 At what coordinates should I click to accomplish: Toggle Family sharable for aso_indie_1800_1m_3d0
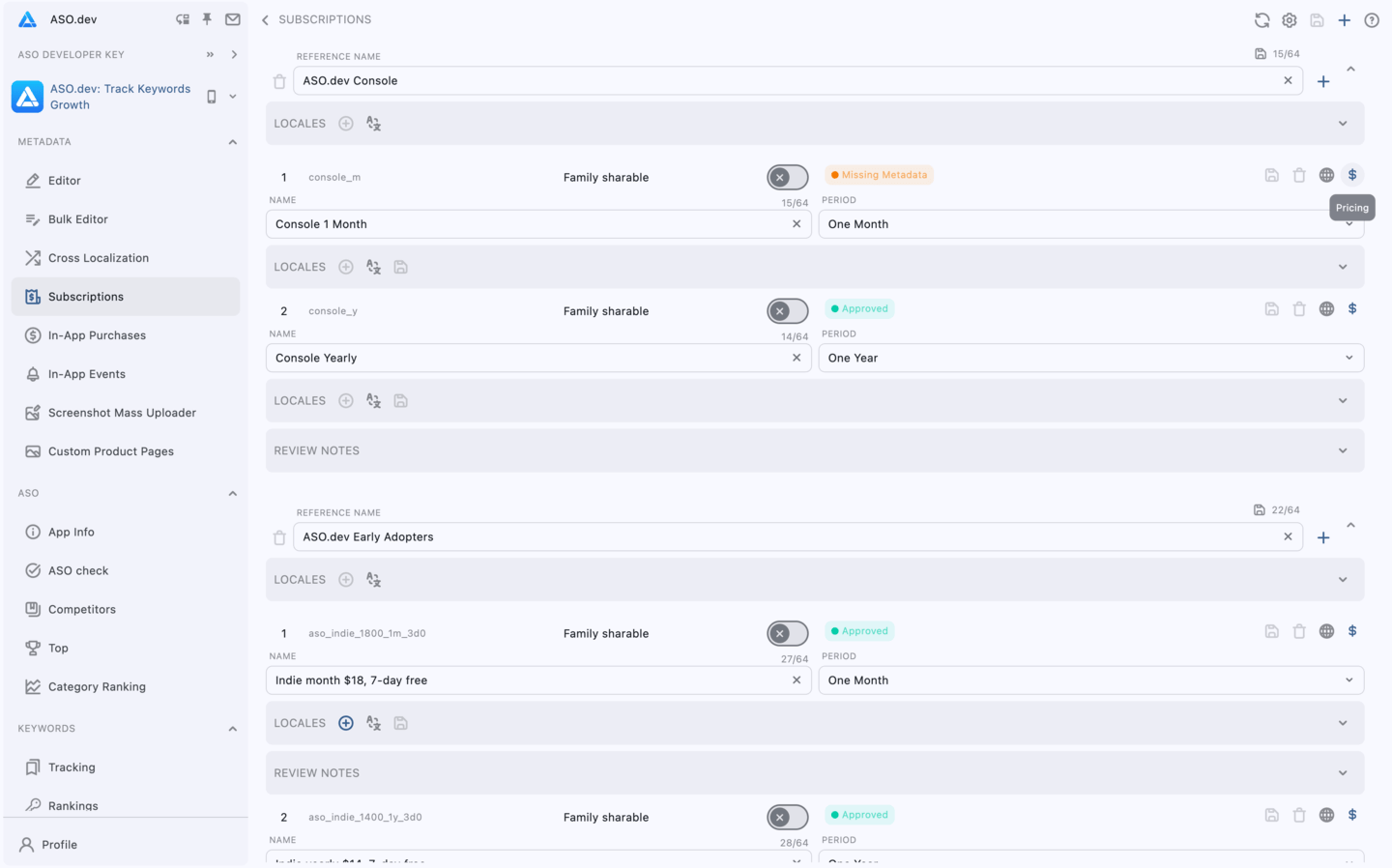pos(787,634)
